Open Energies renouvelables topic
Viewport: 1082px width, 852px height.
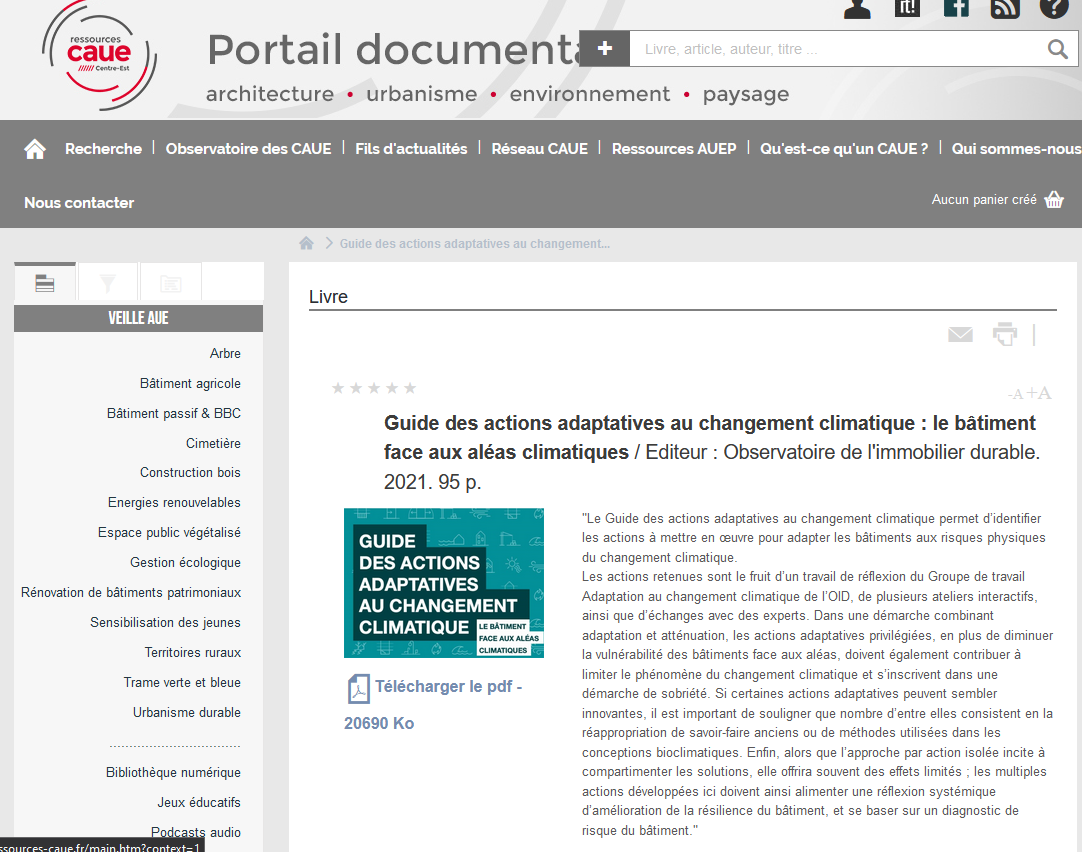click(x=175, y=503)
